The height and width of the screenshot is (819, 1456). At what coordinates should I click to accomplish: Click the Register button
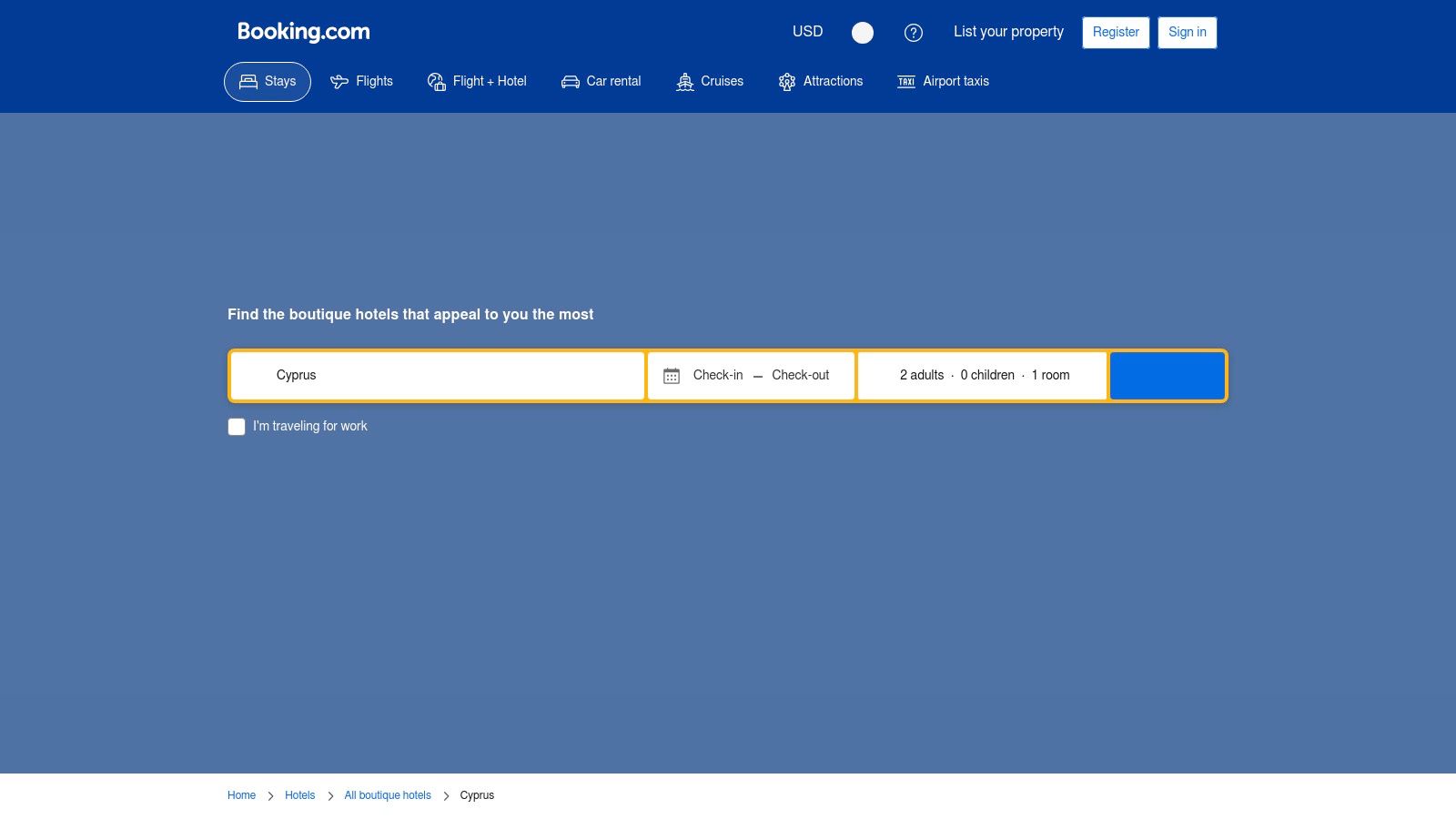(1116, 32)
